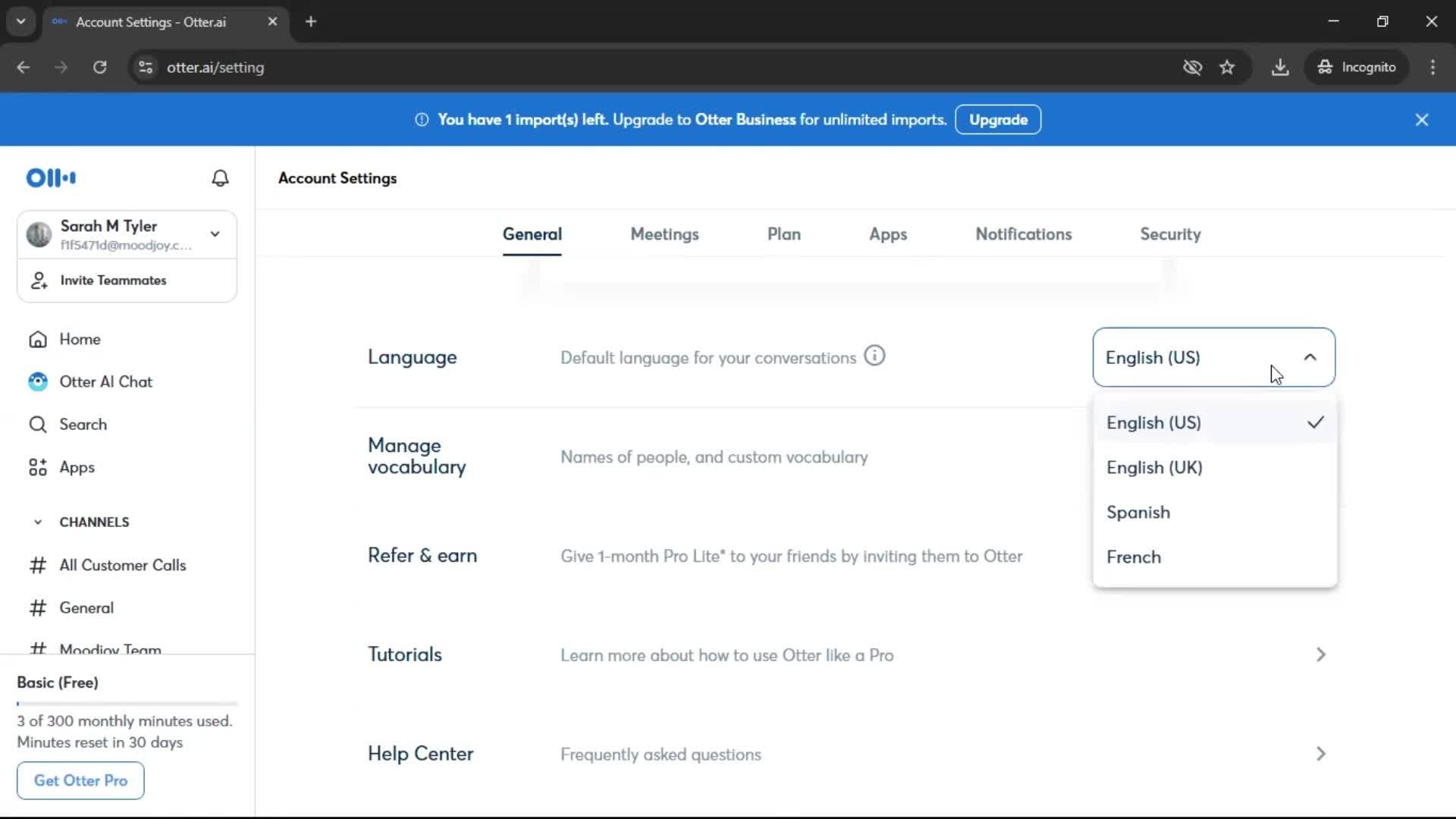Click the site information icon in the address bar
The image size is (1456, 819).
click(146, 67)
